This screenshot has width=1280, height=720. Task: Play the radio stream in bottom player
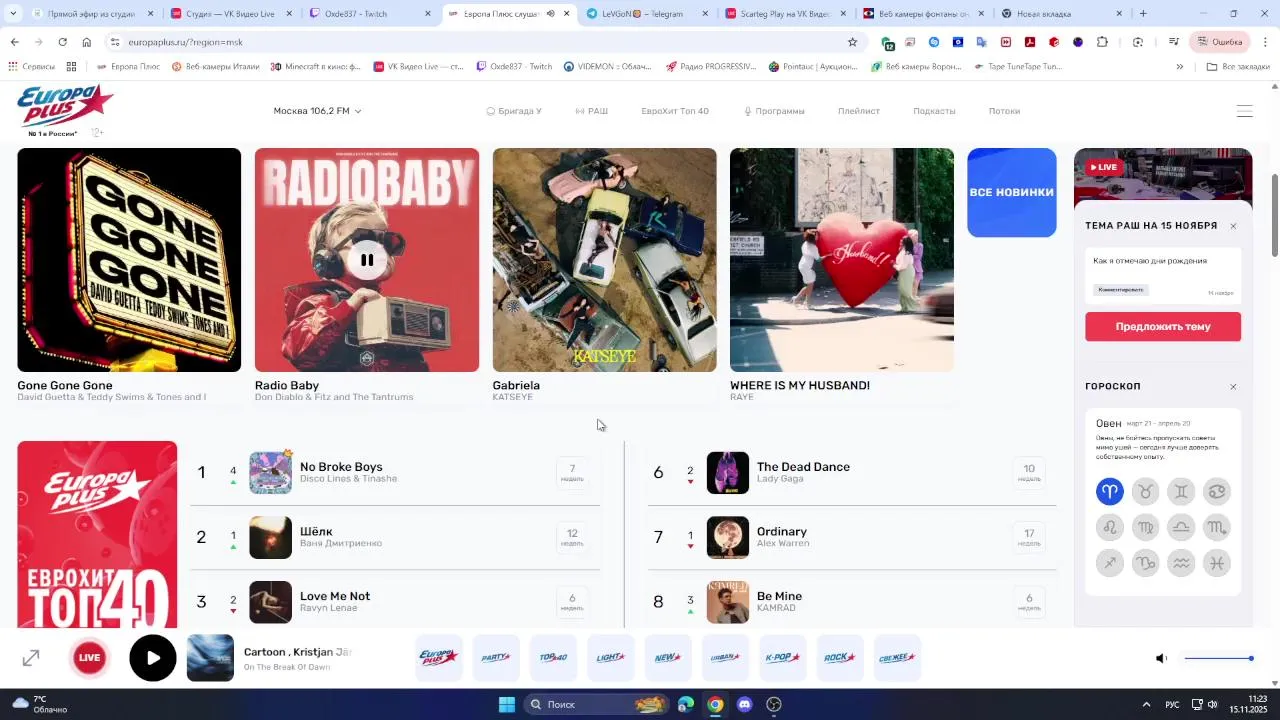(x=153, y=658)
